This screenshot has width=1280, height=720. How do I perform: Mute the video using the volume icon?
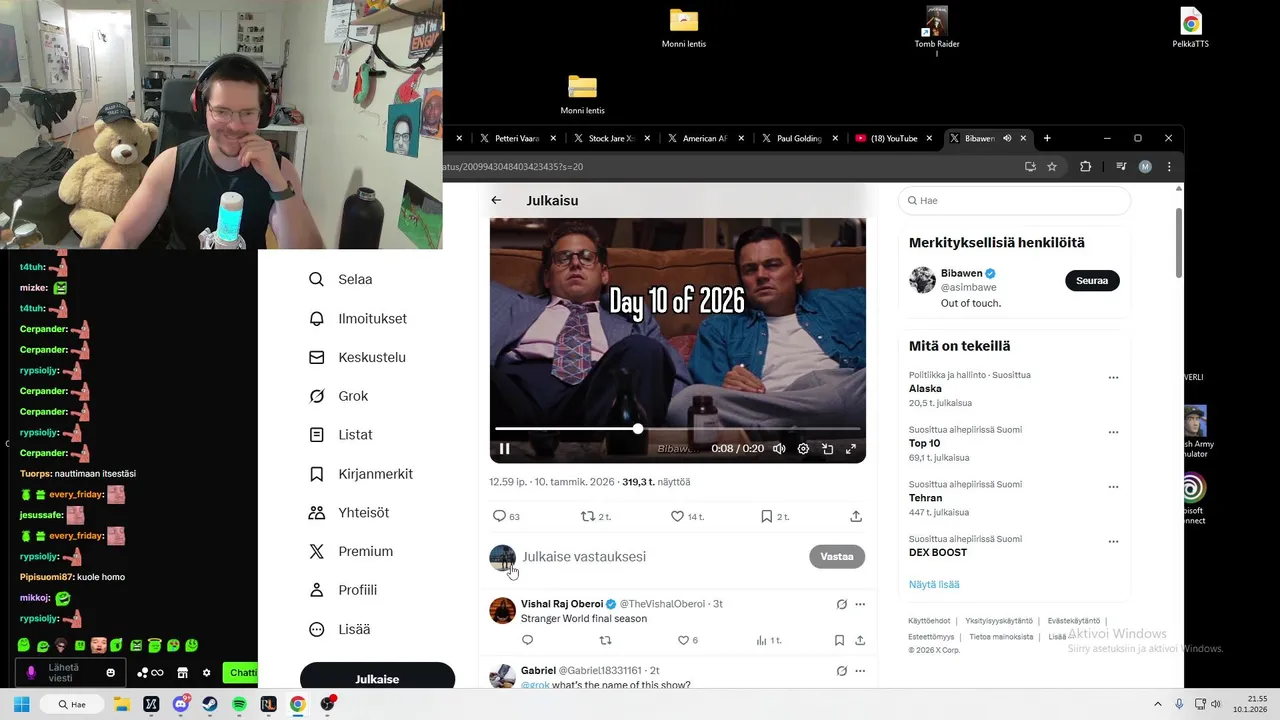779,449
